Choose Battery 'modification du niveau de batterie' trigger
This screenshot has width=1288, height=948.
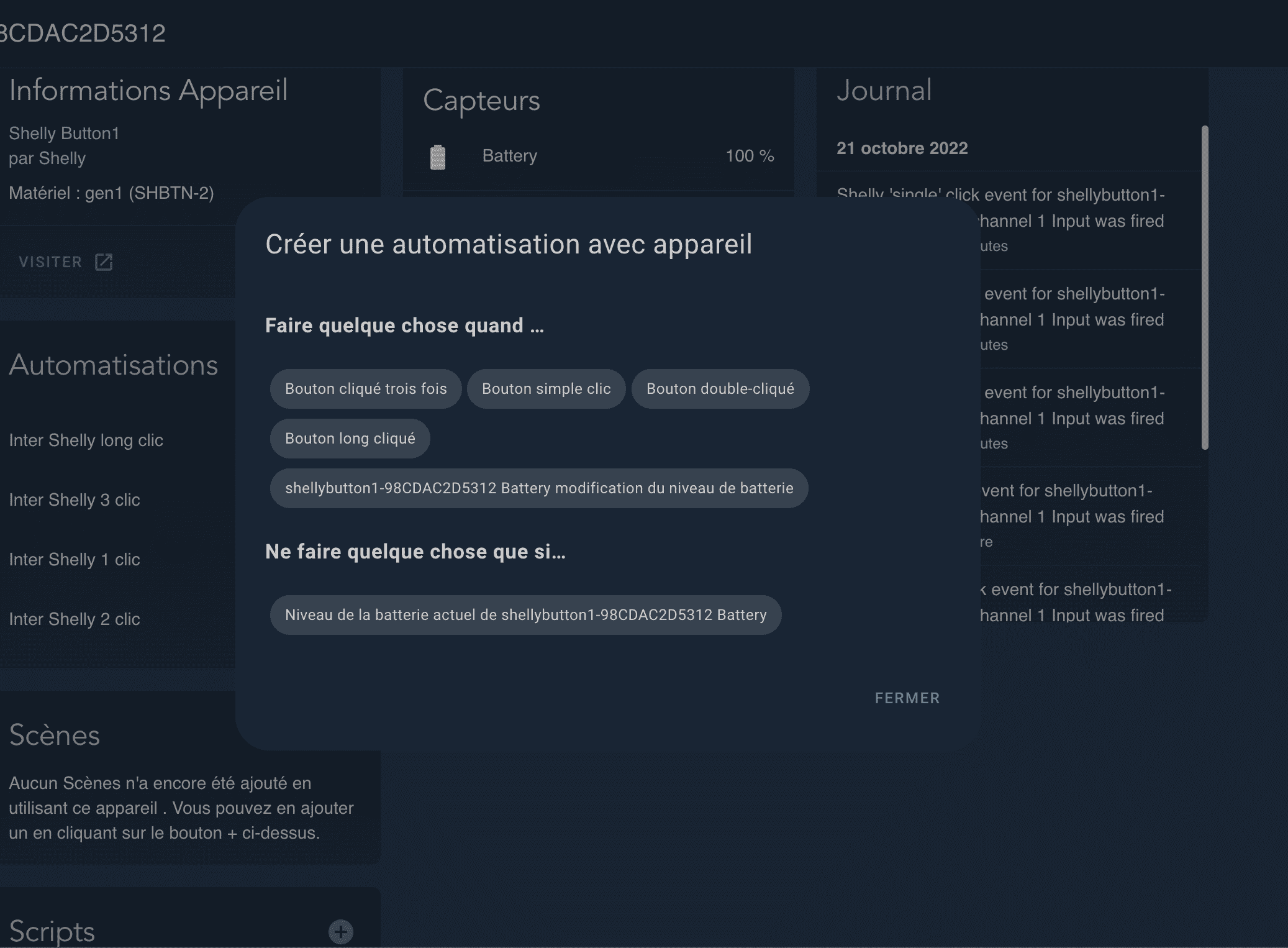(539, 488)
